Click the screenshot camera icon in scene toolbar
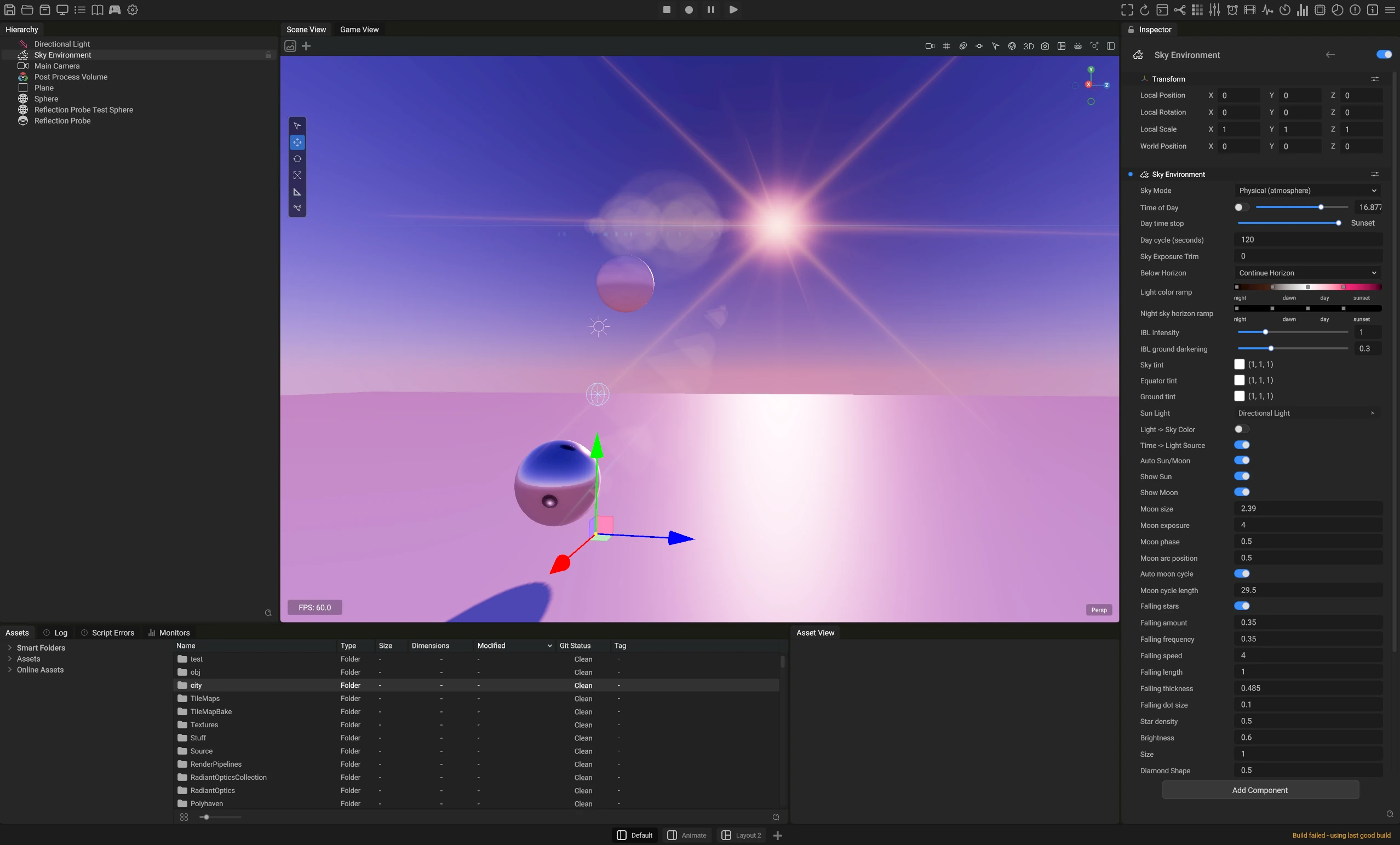1400x845 pixels. [1045, 46]
